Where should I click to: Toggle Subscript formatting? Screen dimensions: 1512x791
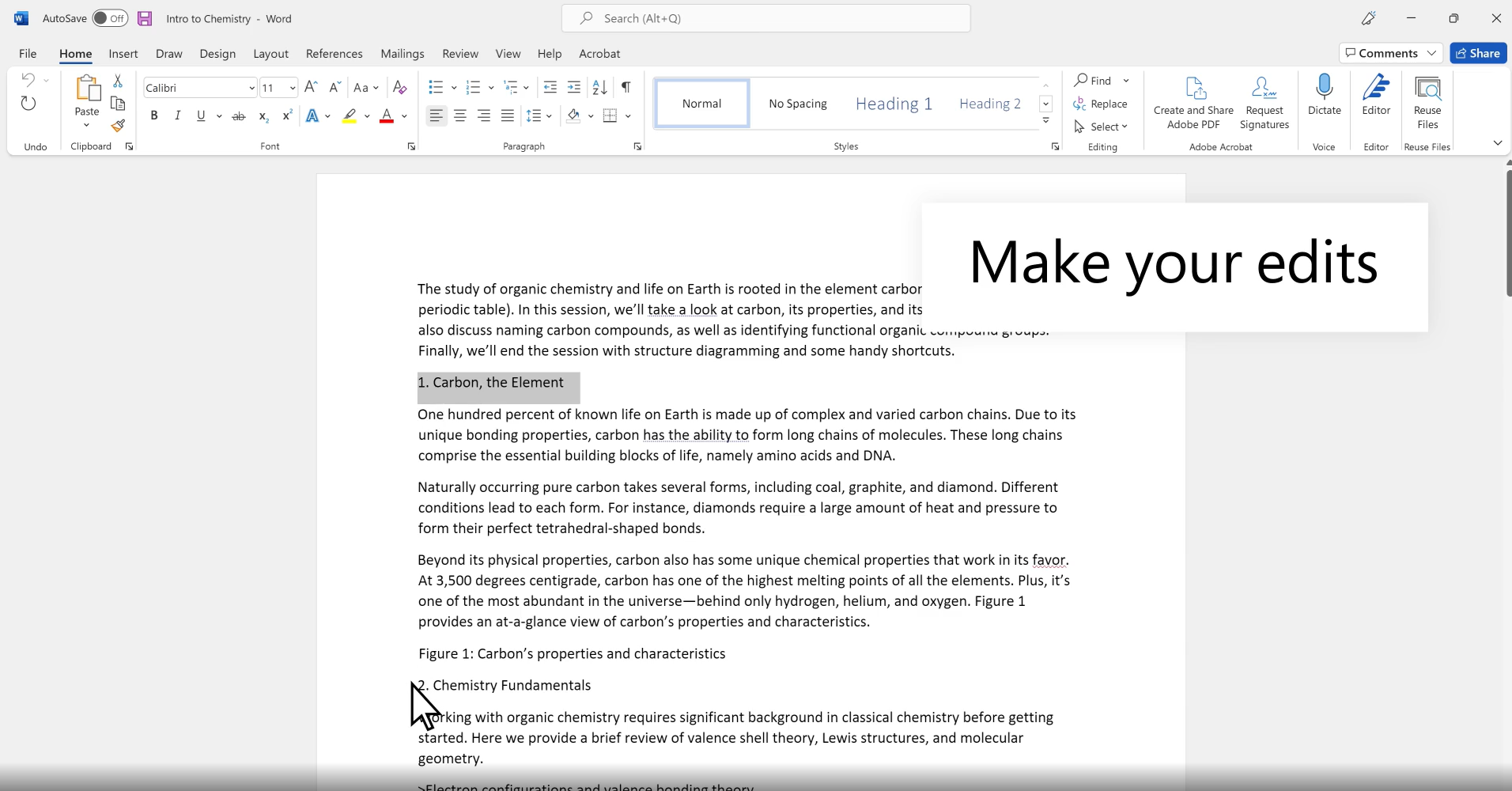[263, 116]
